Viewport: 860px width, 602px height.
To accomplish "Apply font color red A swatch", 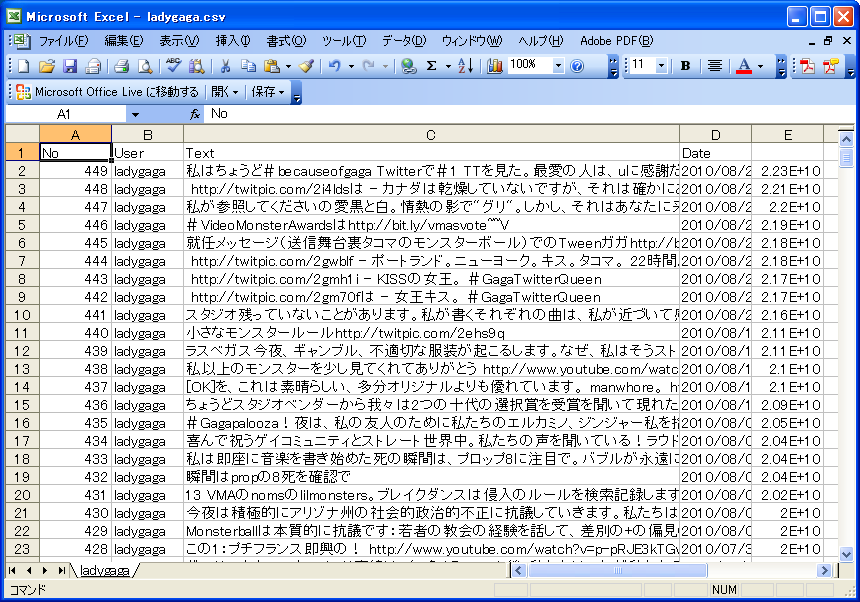I will click(744, 66).
